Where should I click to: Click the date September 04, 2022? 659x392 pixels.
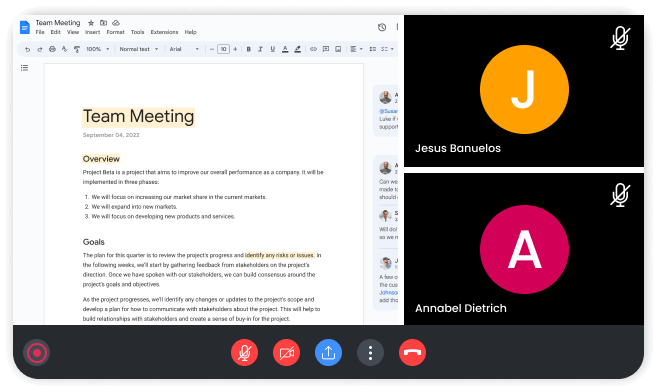[111, 135]
